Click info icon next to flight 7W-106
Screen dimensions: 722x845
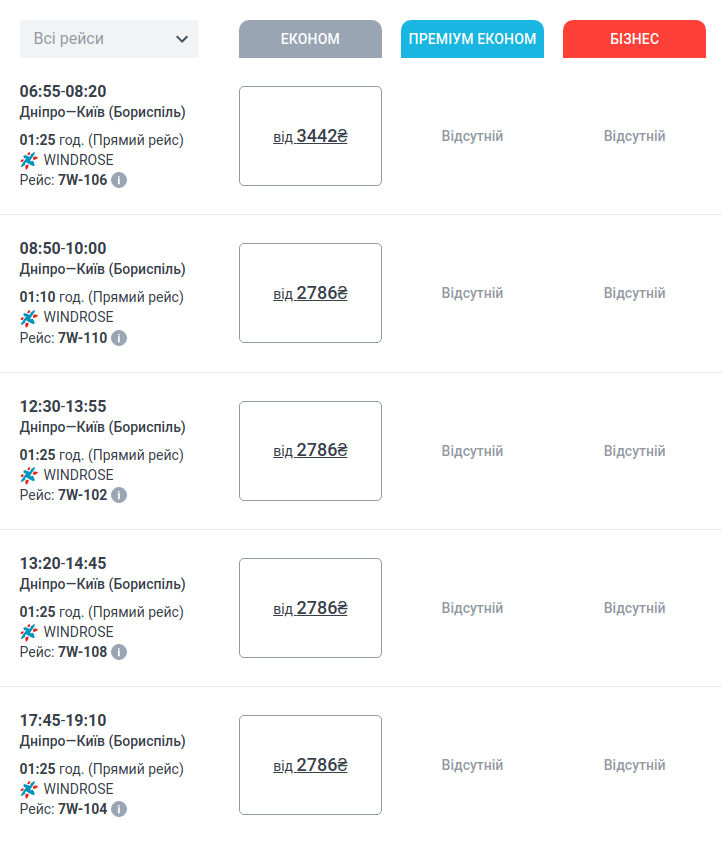tap(119, 180)
